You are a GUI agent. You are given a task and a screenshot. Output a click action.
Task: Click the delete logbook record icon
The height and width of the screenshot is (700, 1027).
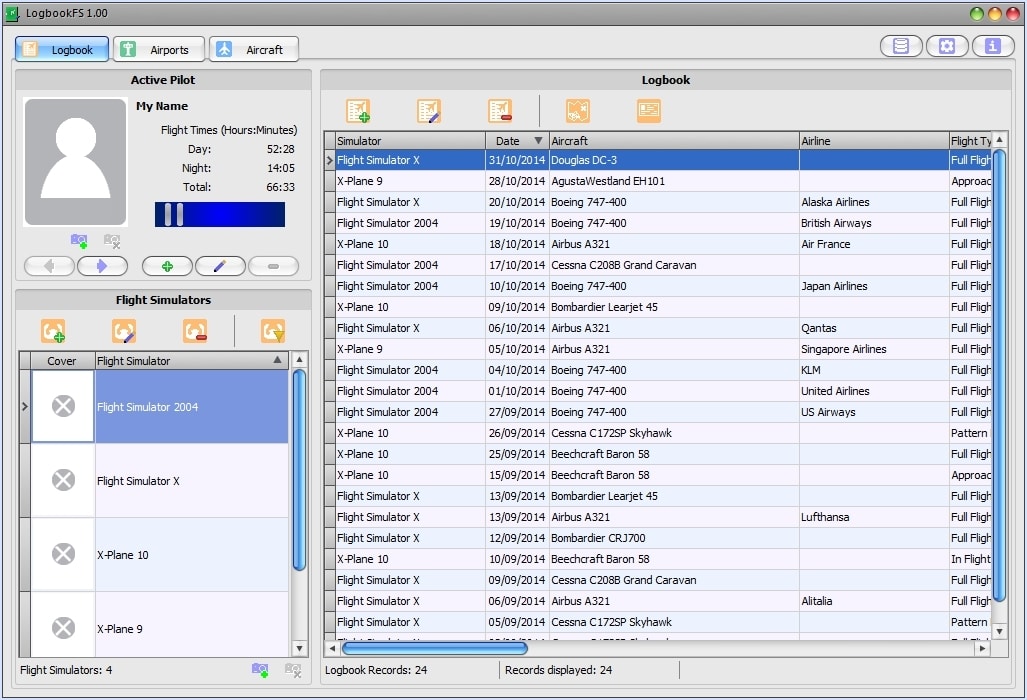pyautogui.click(x=500, y=111)
